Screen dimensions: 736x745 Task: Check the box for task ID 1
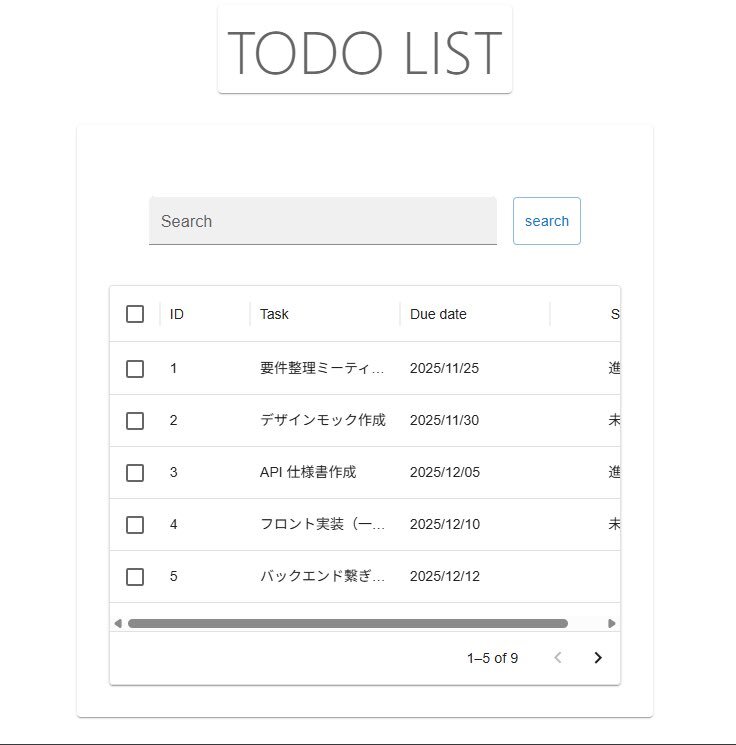135,369
